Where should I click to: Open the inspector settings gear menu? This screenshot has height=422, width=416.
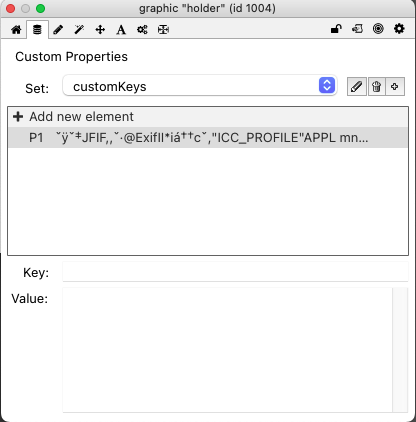[x=399, y=29]
